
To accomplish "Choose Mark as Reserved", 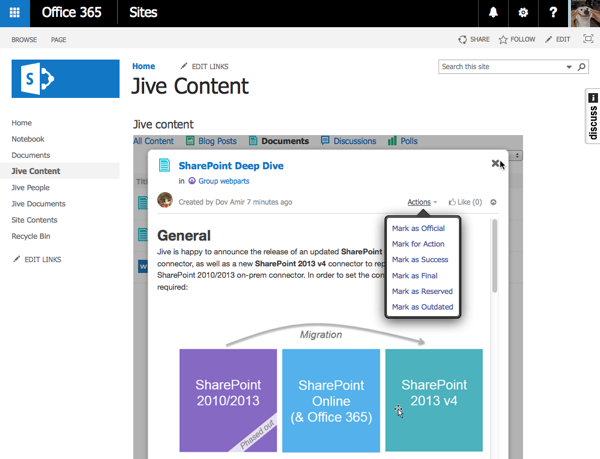I will coord(422,291).
